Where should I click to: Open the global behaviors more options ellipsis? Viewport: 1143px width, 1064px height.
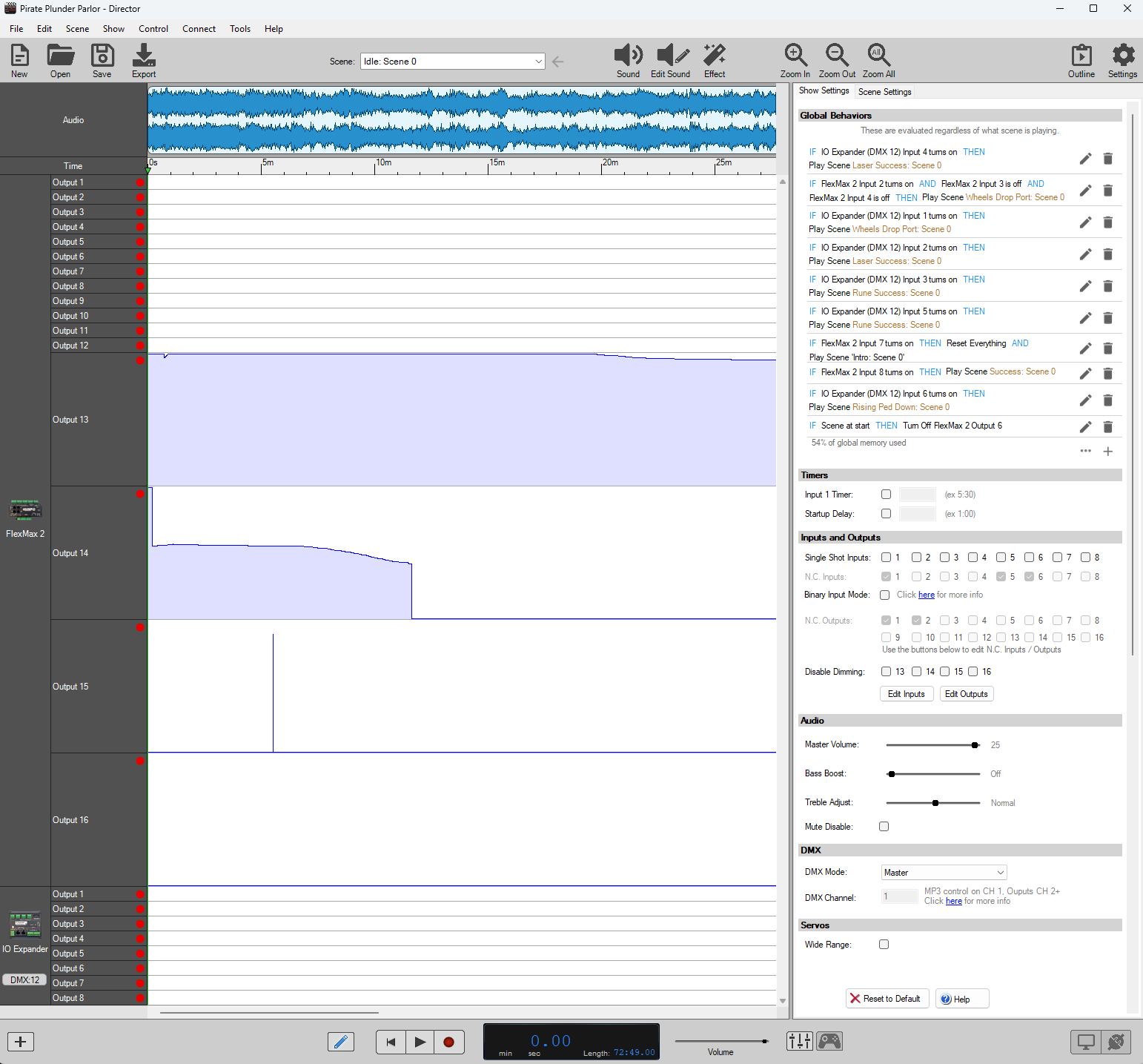tap(1085, 451)
